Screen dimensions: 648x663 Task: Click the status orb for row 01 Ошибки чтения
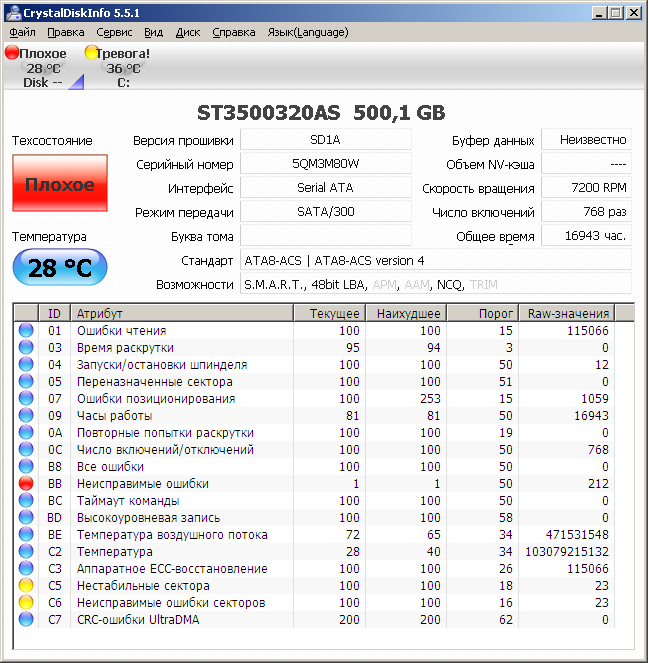(x=26, y=330)
